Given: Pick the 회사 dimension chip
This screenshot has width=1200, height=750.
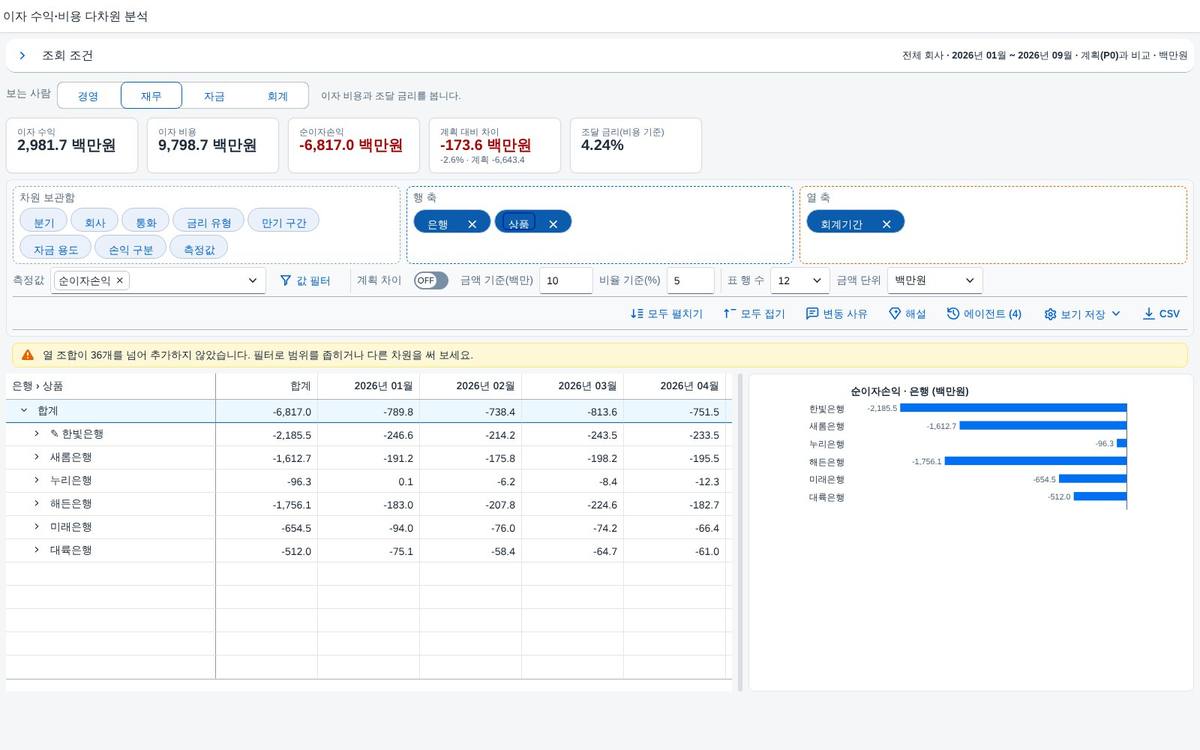Looking at the screenshot, I should pos(95,223).
